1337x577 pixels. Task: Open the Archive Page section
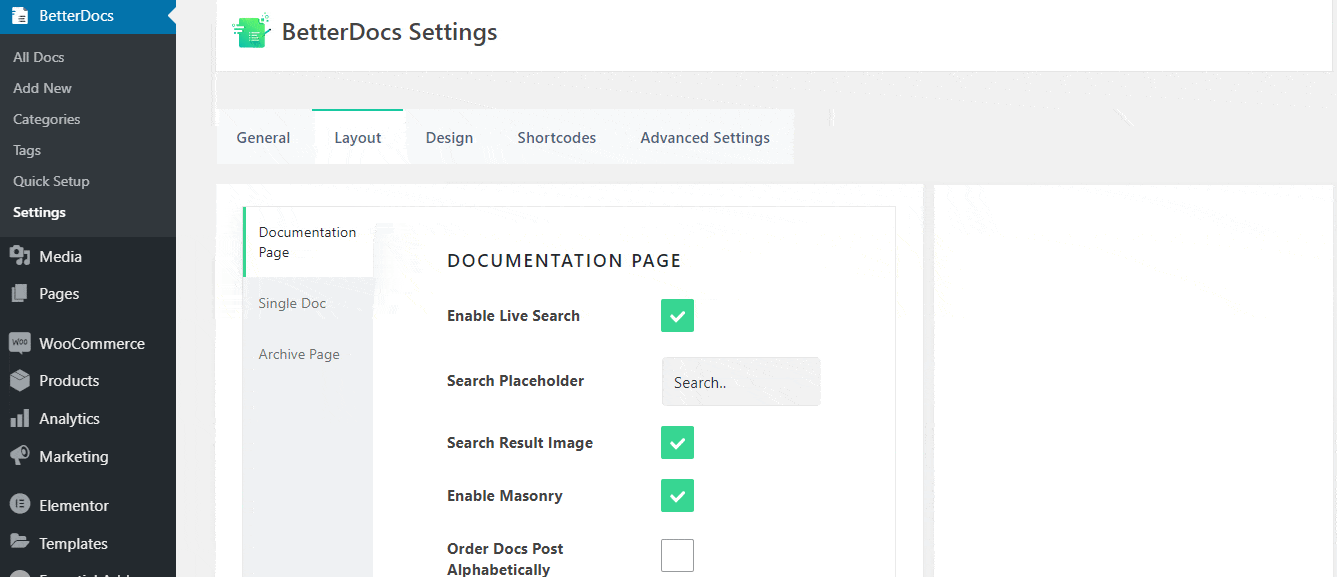pos(308,354)
